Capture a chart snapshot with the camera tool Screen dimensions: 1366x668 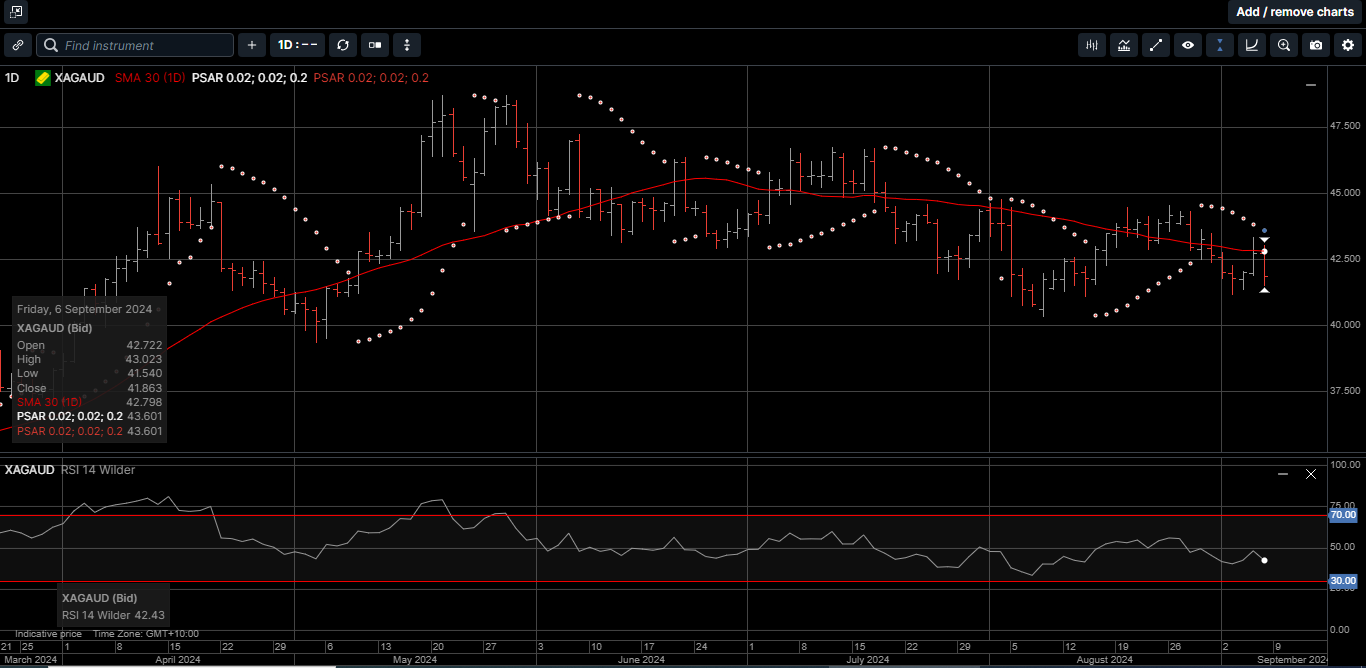1316,45
